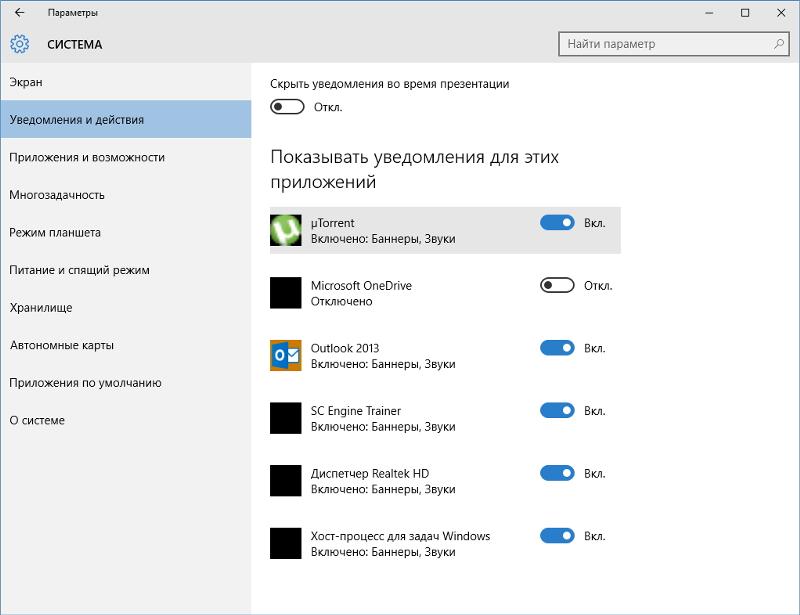Click the µTorrent app icon
The image size is (800, 615).
286,230
